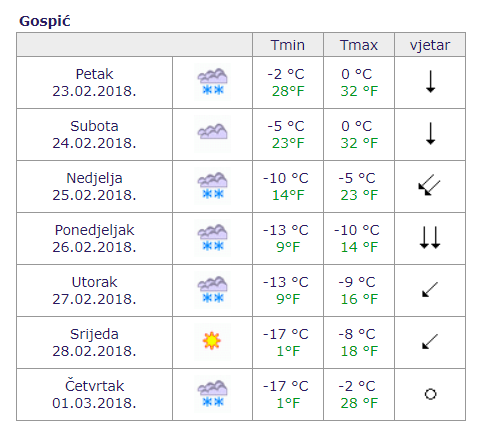Click the cloudy icon for Subota
Image resolution: width=486 pixels, height=436 pixels.
tap(212, 134)
